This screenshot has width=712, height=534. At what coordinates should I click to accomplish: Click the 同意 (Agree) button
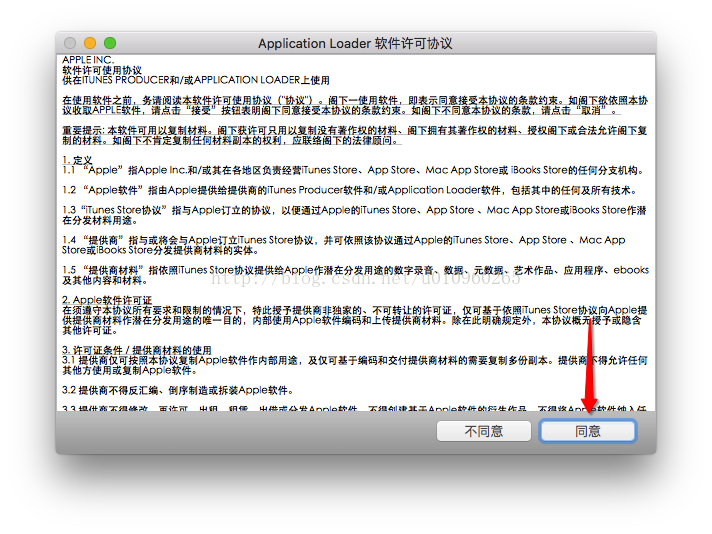click(x=588, y=431)
